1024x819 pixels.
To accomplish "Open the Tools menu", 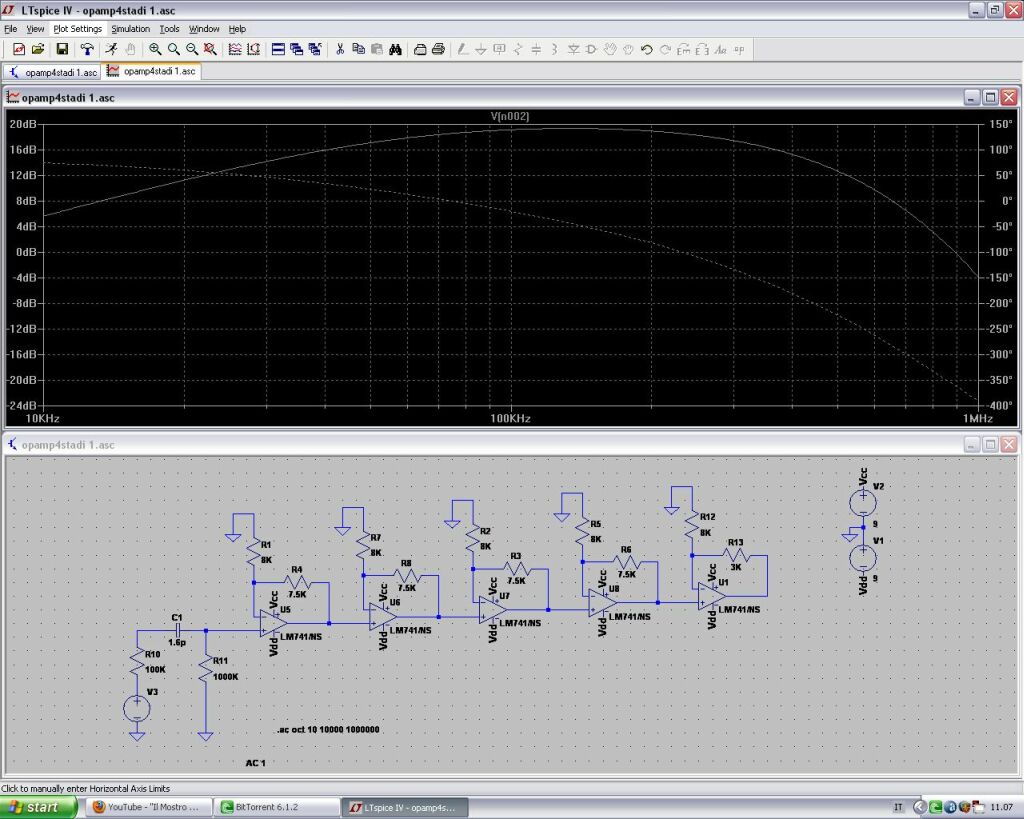I will click(x=169, y=29).
